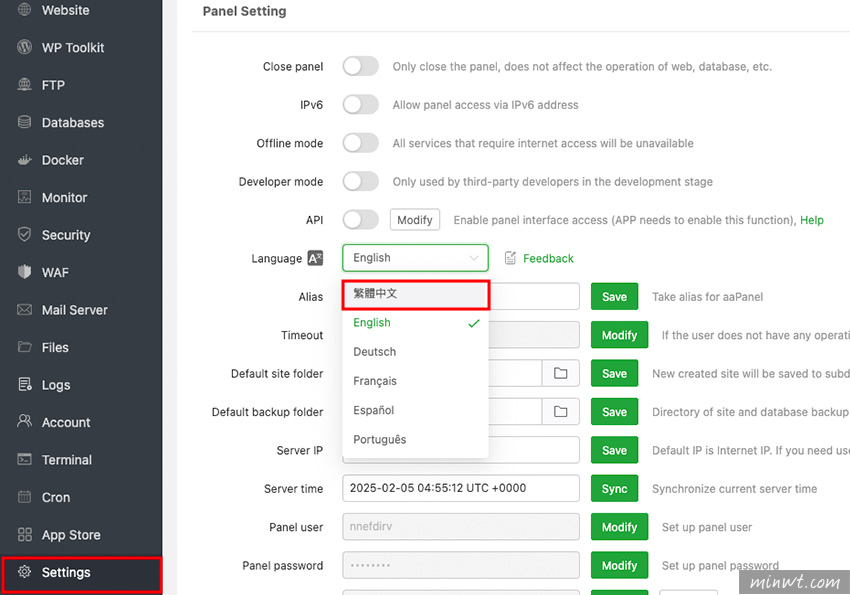850x595 pixels.
Task: Enable the IPv6 switch
Action: point(360,105)
